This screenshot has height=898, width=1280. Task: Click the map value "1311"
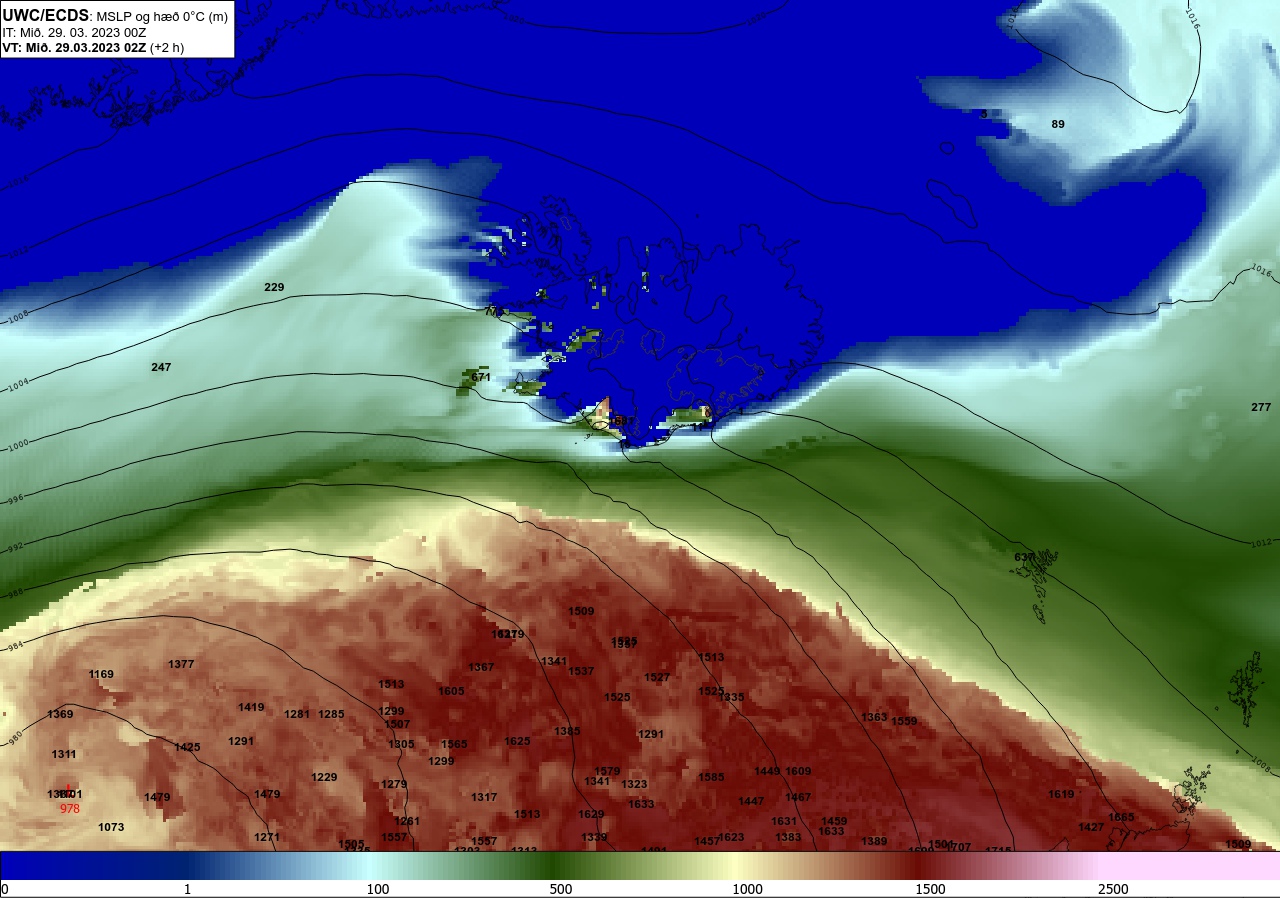point(64,754)
